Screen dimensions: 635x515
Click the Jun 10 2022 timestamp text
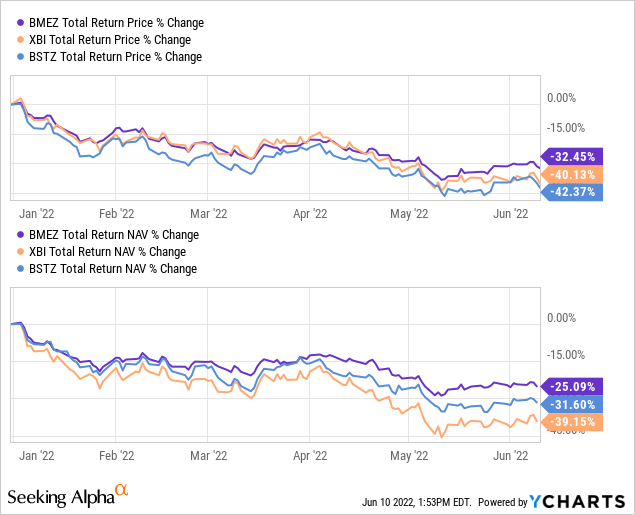417,502
